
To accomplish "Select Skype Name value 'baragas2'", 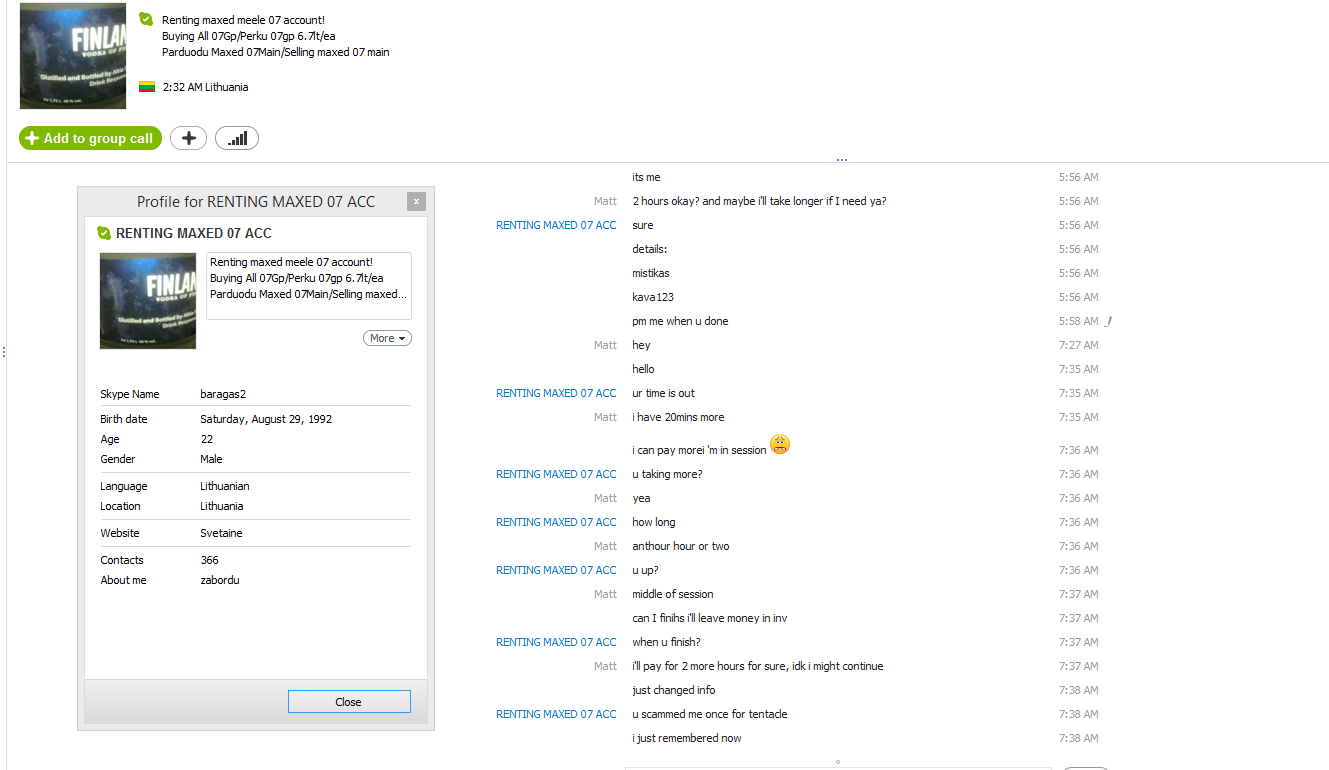I will coord(224,394).
